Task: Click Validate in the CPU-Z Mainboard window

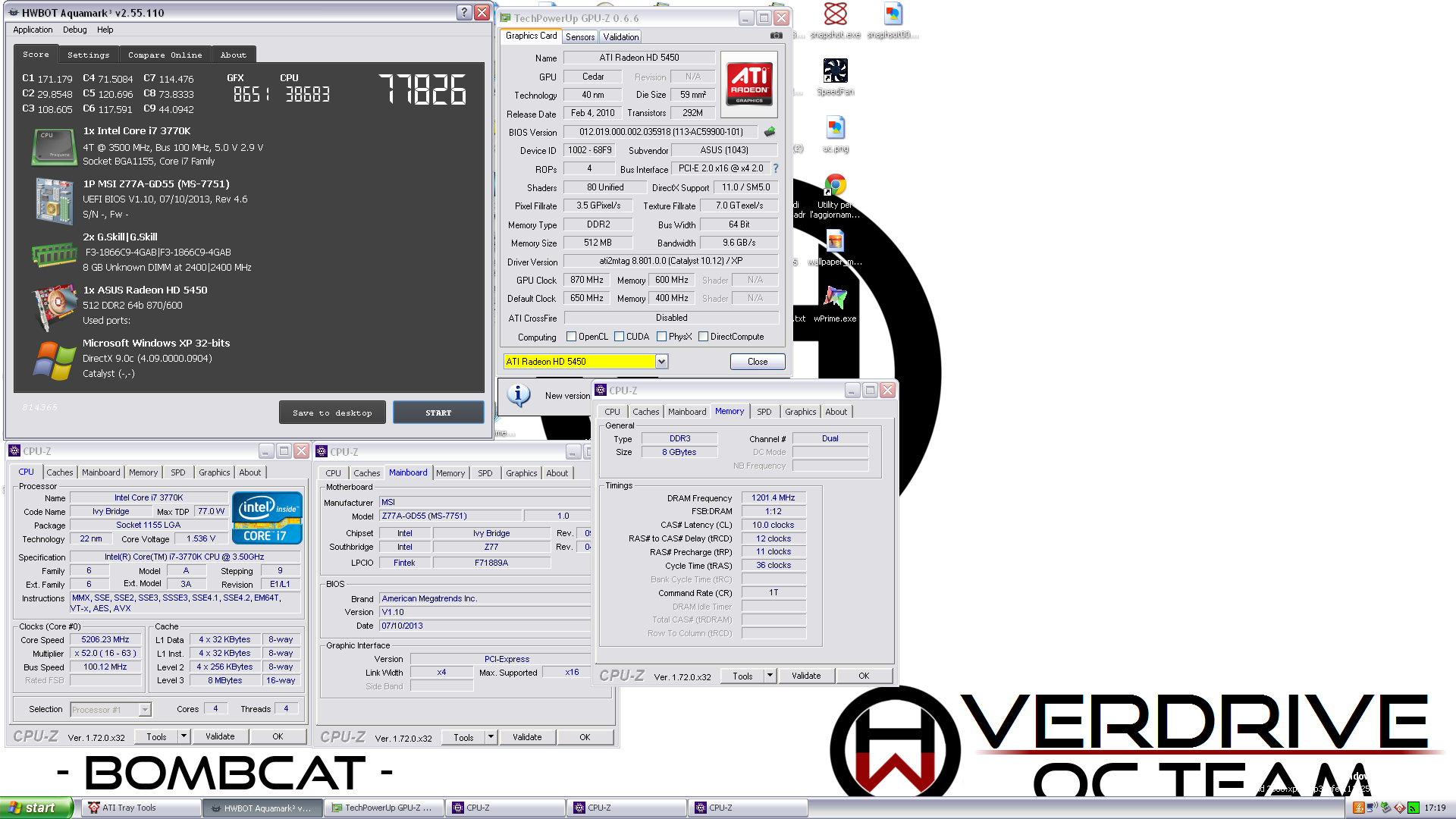Action: pyautogui.click(x=527, y=737)
